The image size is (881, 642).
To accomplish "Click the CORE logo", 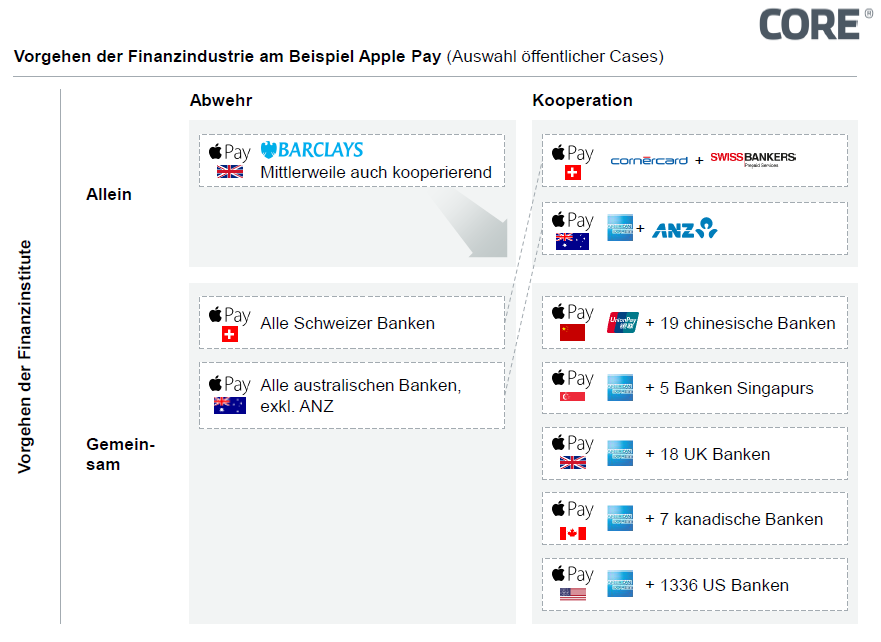I will pos(808,23).
